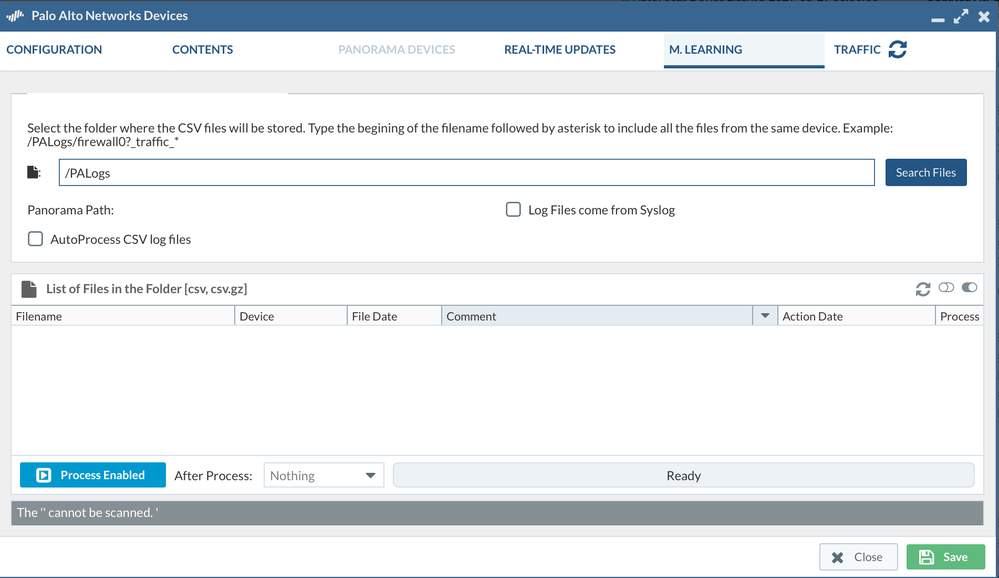Click the folder path file icon
Screen dimensions: 999x578
pos(34,173)
